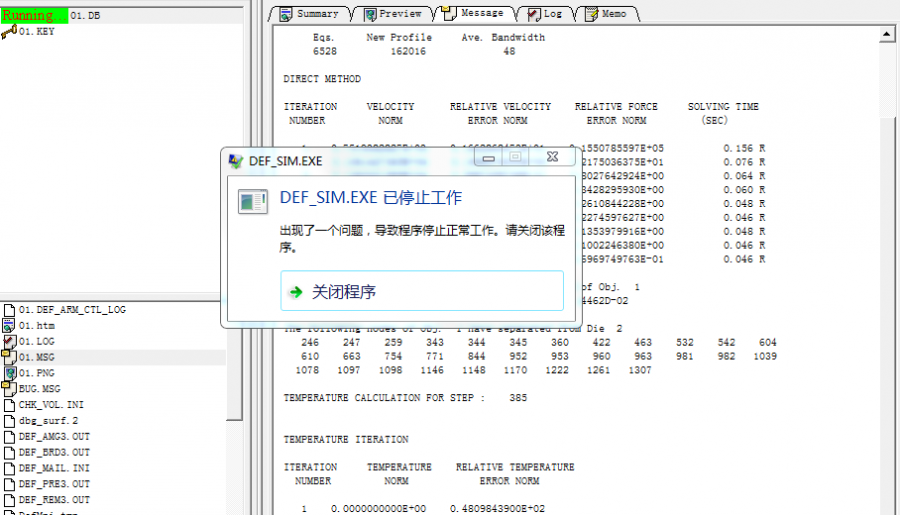
Task: Select the 01.htm file
Action: click(37, 326)
